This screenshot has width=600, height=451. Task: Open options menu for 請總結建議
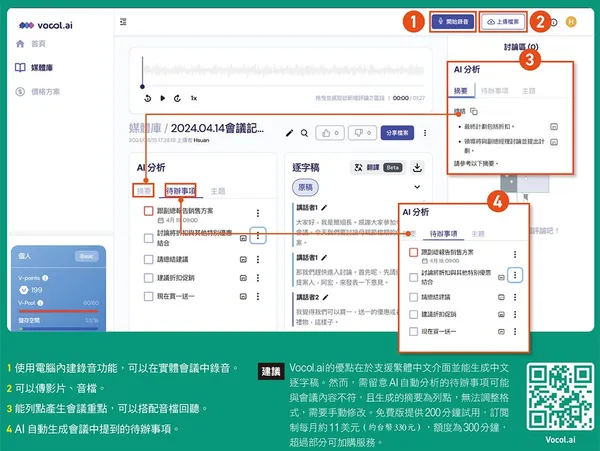pos(258,259)
